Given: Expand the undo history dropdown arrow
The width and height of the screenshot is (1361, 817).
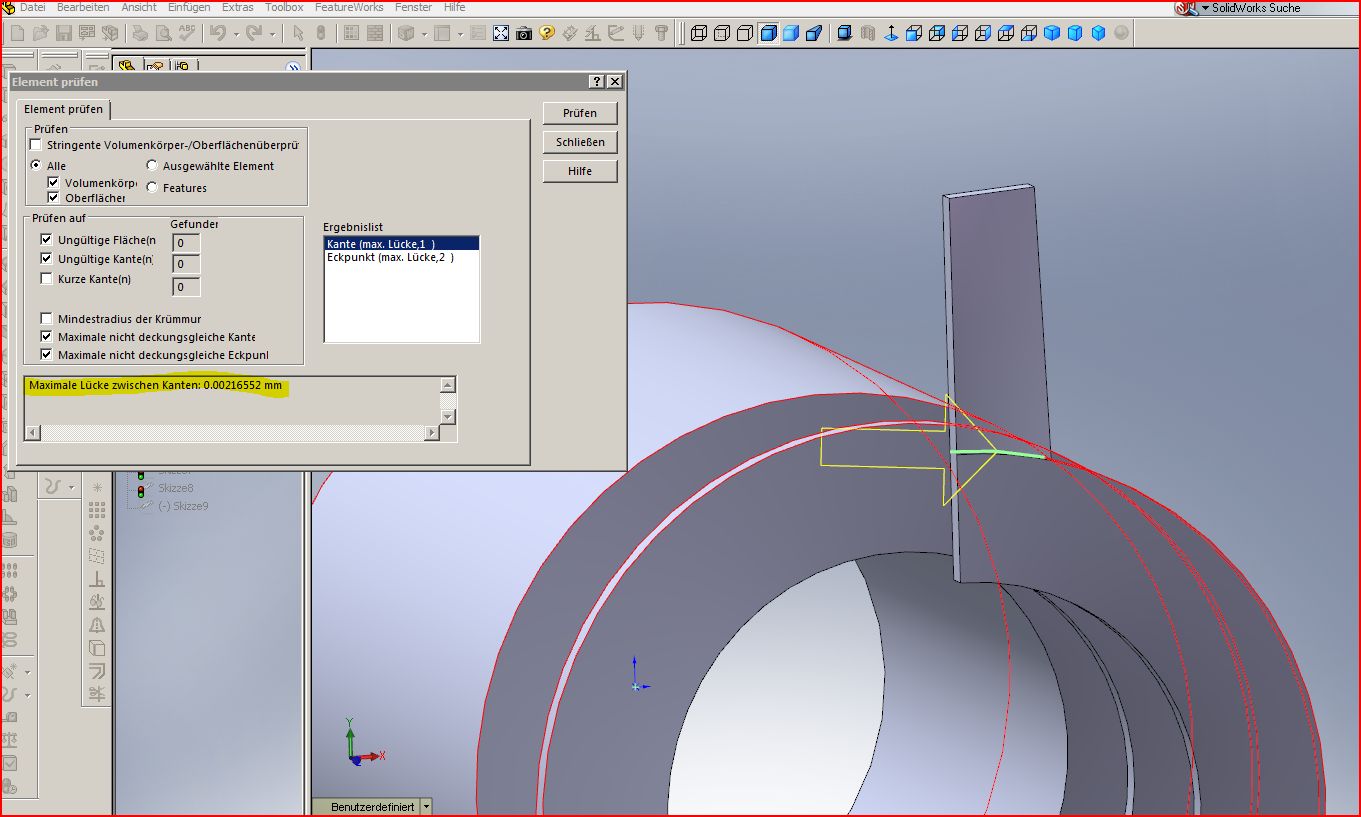Looking at the screenshot, I should tap(236, 33).
